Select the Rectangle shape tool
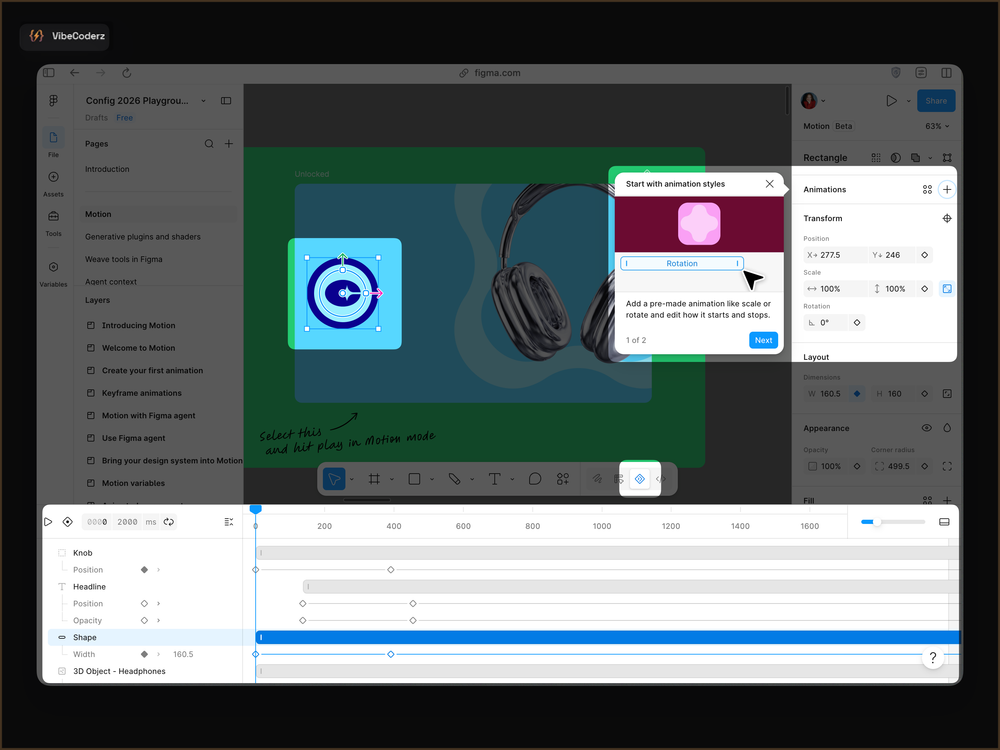1000x750 pixels. point(414,479)
